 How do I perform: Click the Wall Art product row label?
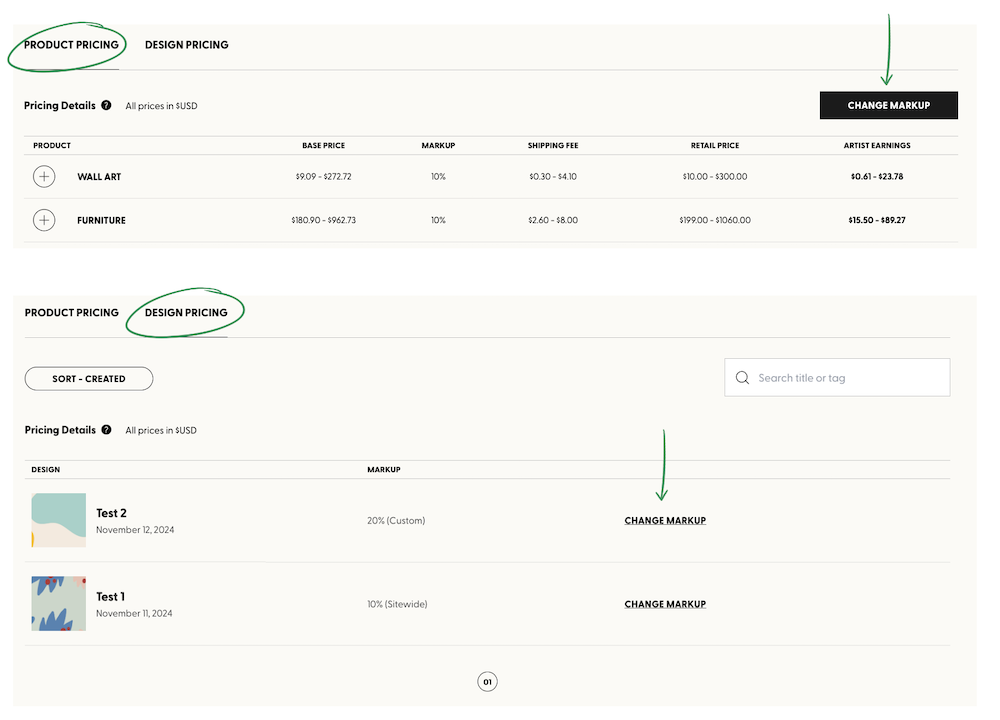[x=99, y=177]
